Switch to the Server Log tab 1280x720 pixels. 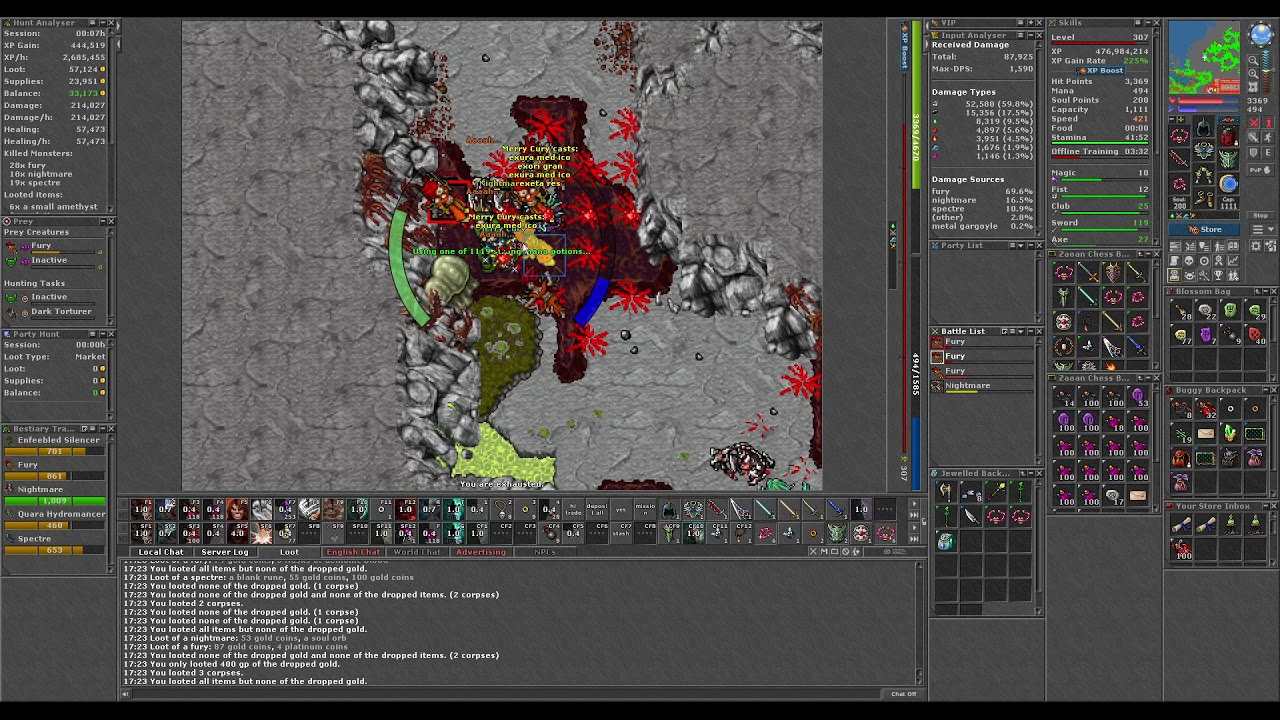point(225,552)
